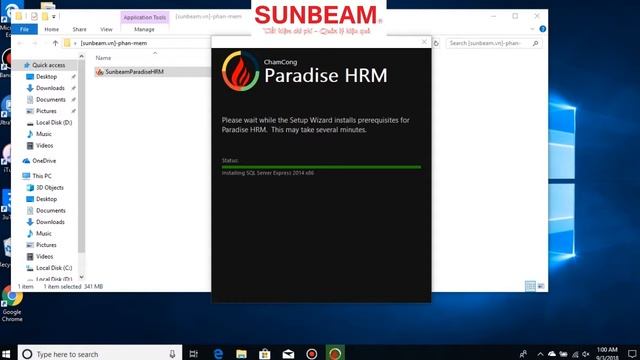
Task: Click the magnifier icon in Explorer search box
Action: [x=536, y=43]
